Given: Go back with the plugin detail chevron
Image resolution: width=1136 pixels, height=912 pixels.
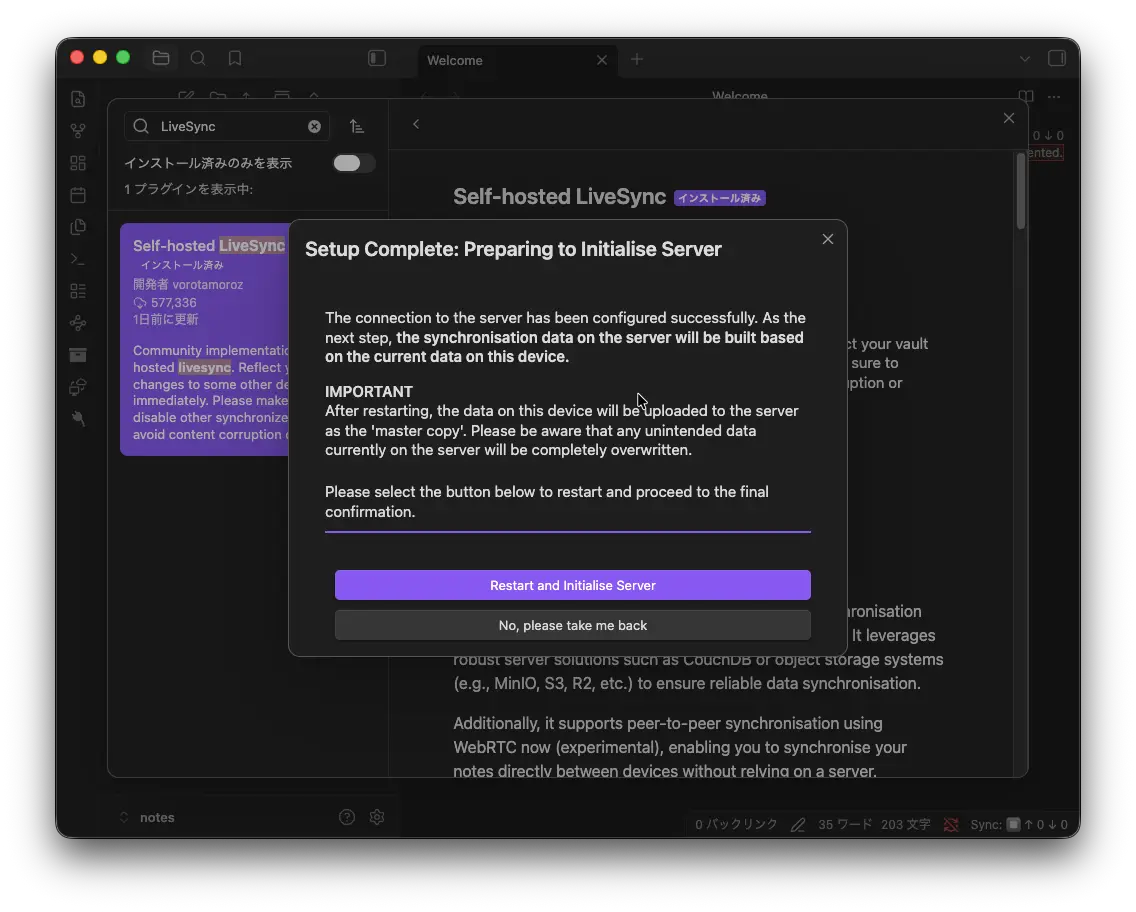Looking at the screenshot, I should coord(416,124).
